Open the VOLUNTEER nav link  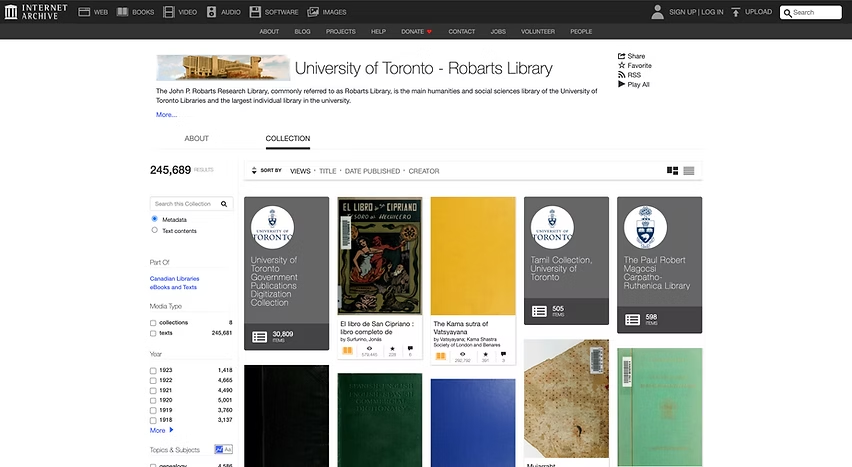pyautogui.click(x=538, y=32)
